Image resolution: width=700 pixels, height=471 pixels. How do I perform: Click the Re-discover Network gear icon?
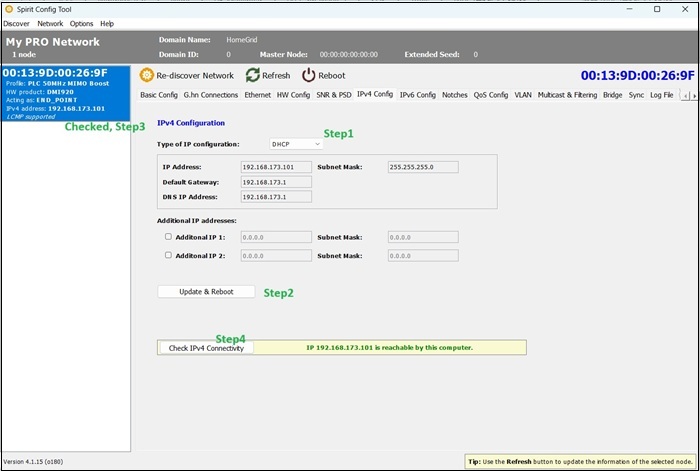[147, 75]
